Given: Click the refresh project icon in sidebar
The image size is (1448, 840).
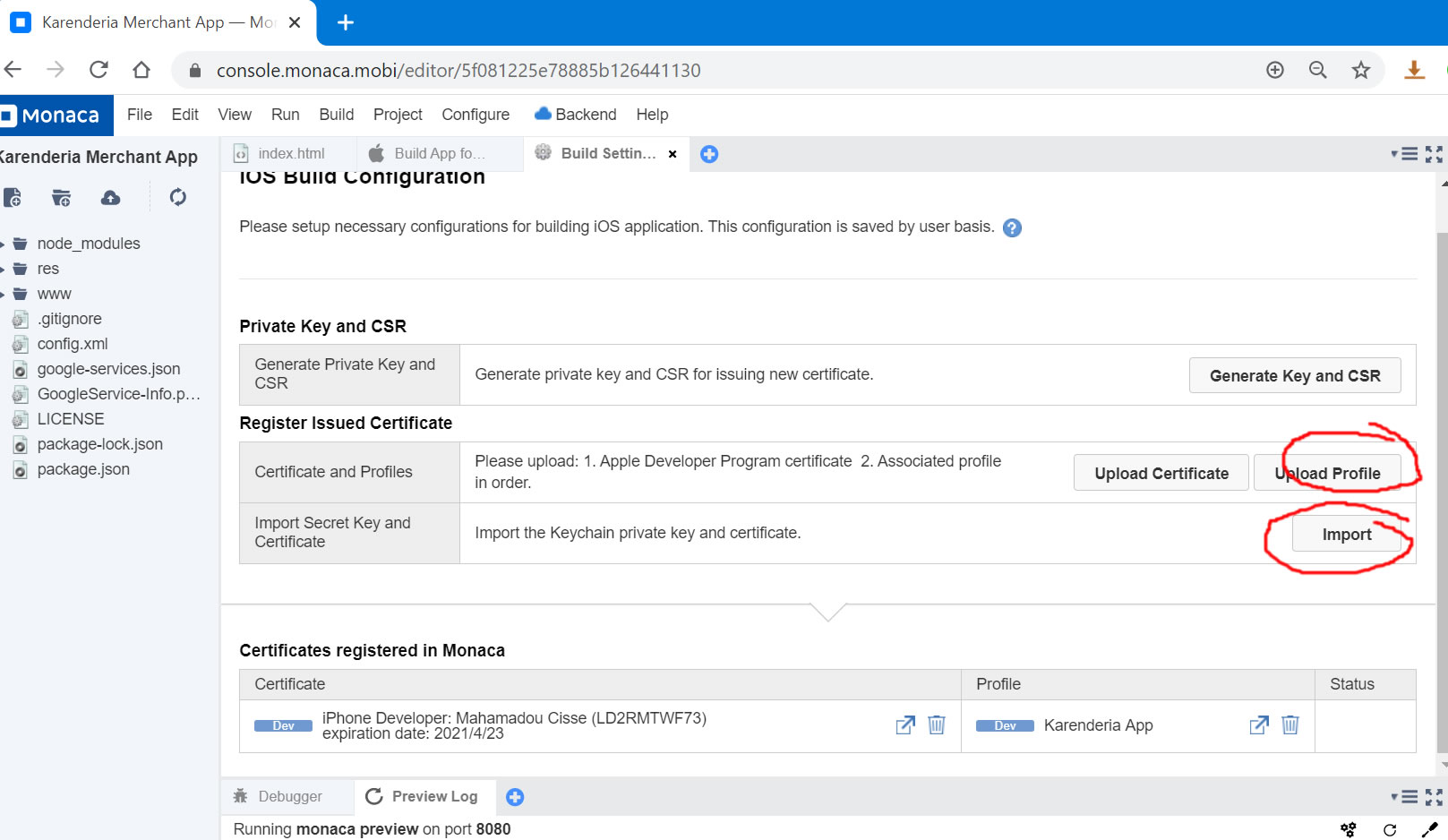Looking at the screenshot, I should coord(177,197).
